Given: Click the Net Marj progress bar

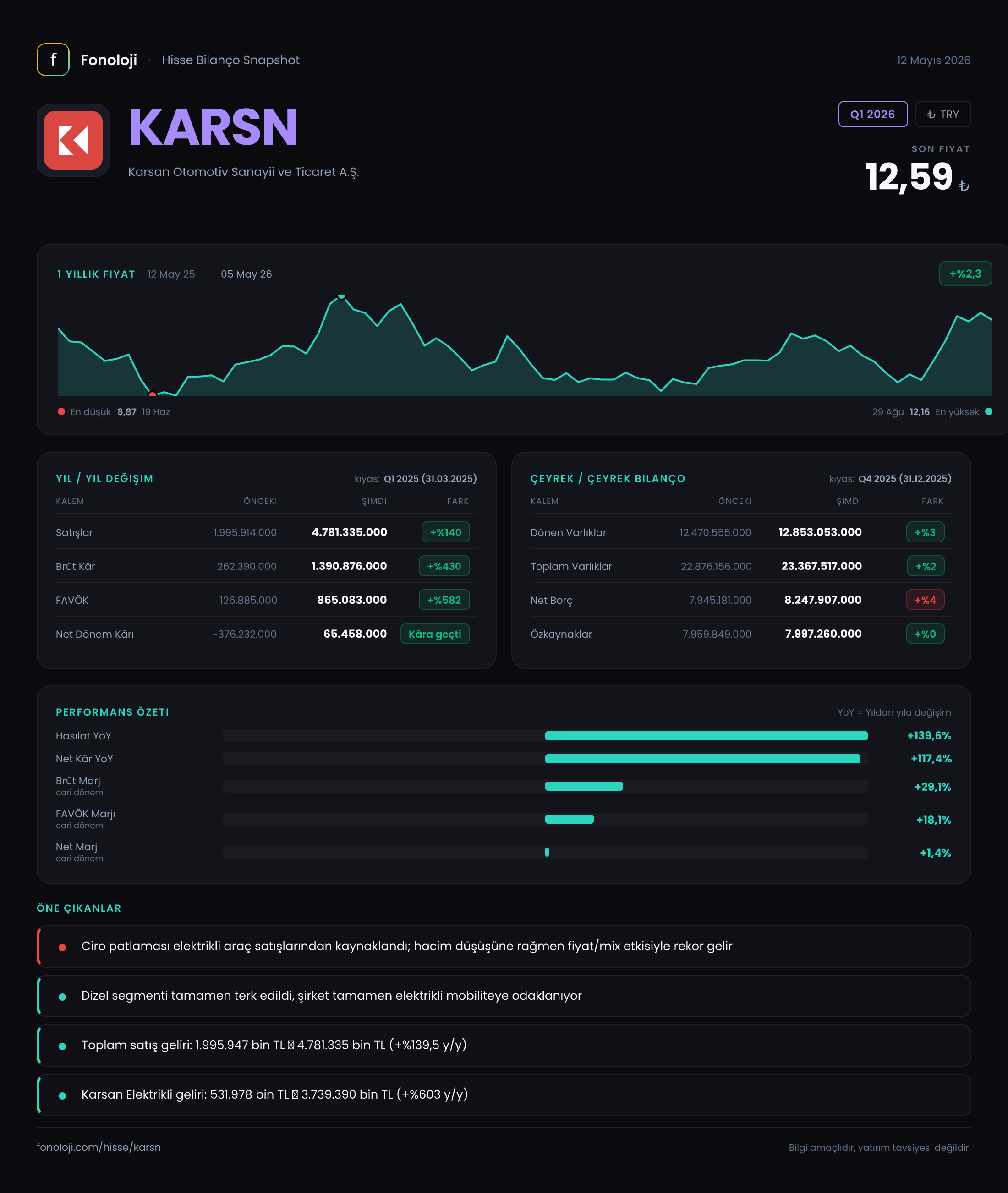Looking at the screenshot, I should 545,853.
